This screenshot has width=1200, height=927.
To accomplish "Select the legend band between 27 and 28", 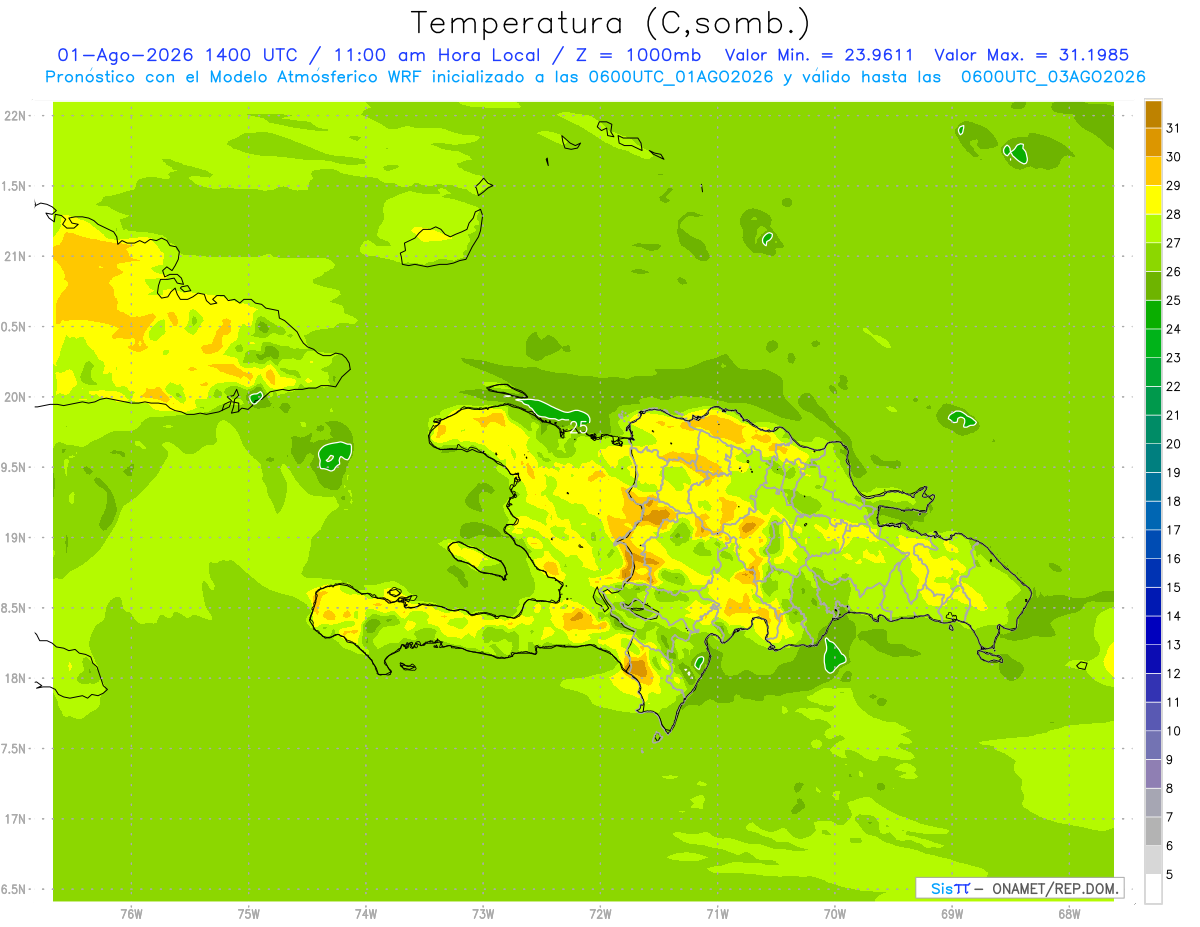I will click(1153, 229).
